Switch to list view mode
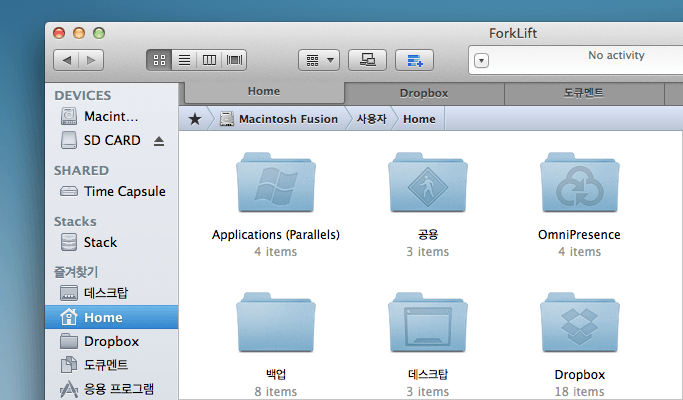Viewport: 683px width, 400px height. click(184, 60)
